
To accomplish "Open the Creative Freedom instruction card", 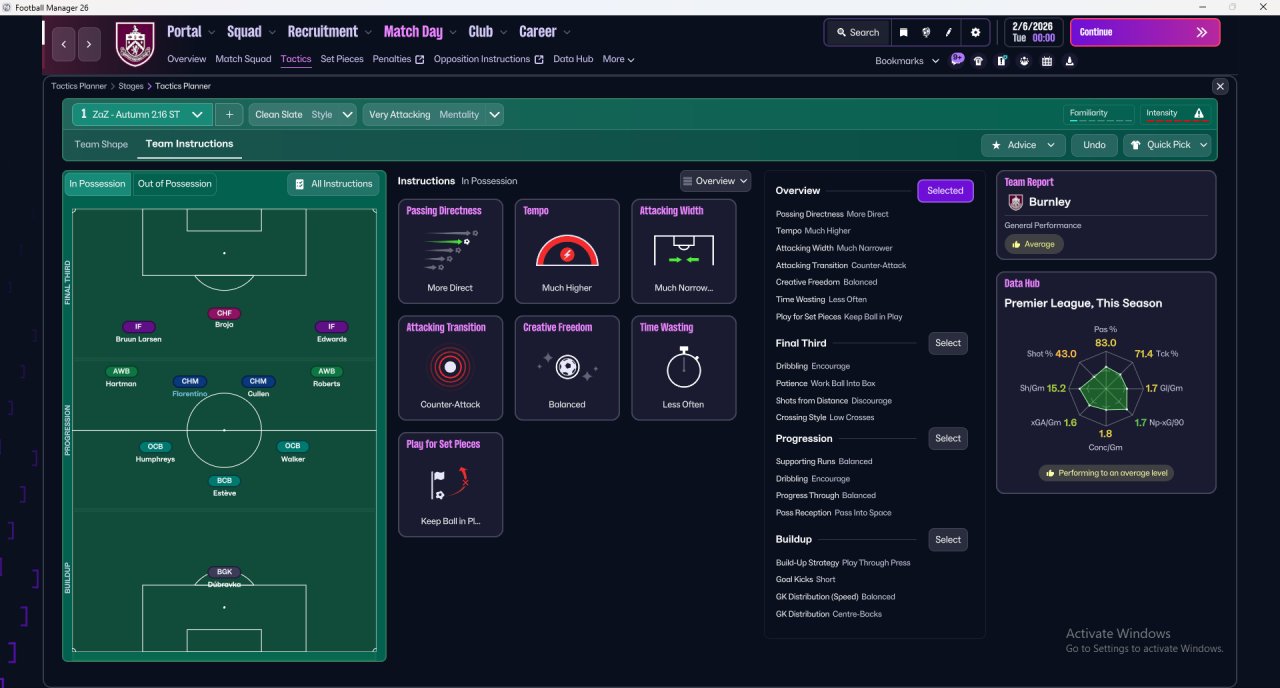I will [x=567, y=368].
